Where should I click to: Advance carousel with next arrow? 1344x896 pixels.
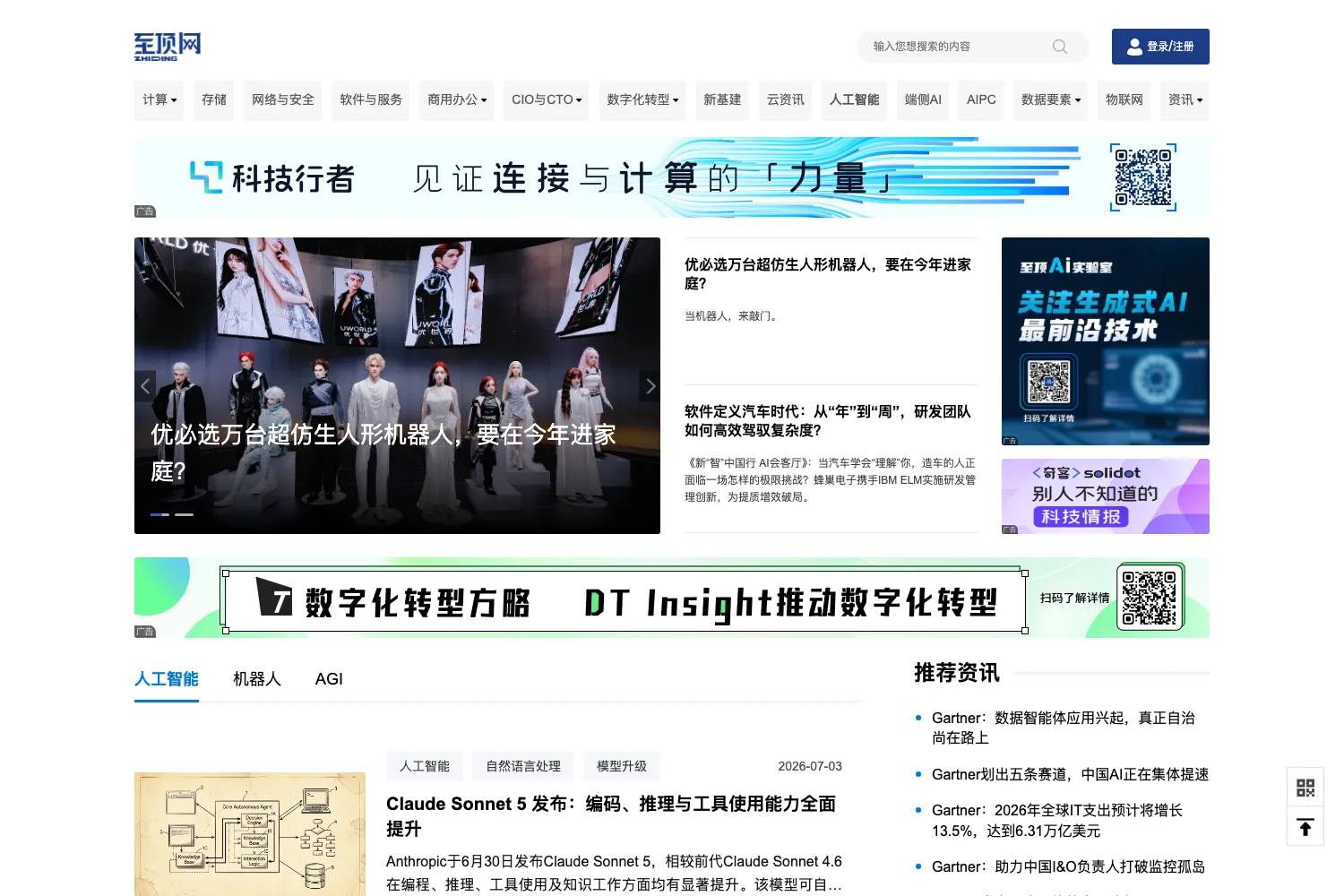(x=650, y=386)
